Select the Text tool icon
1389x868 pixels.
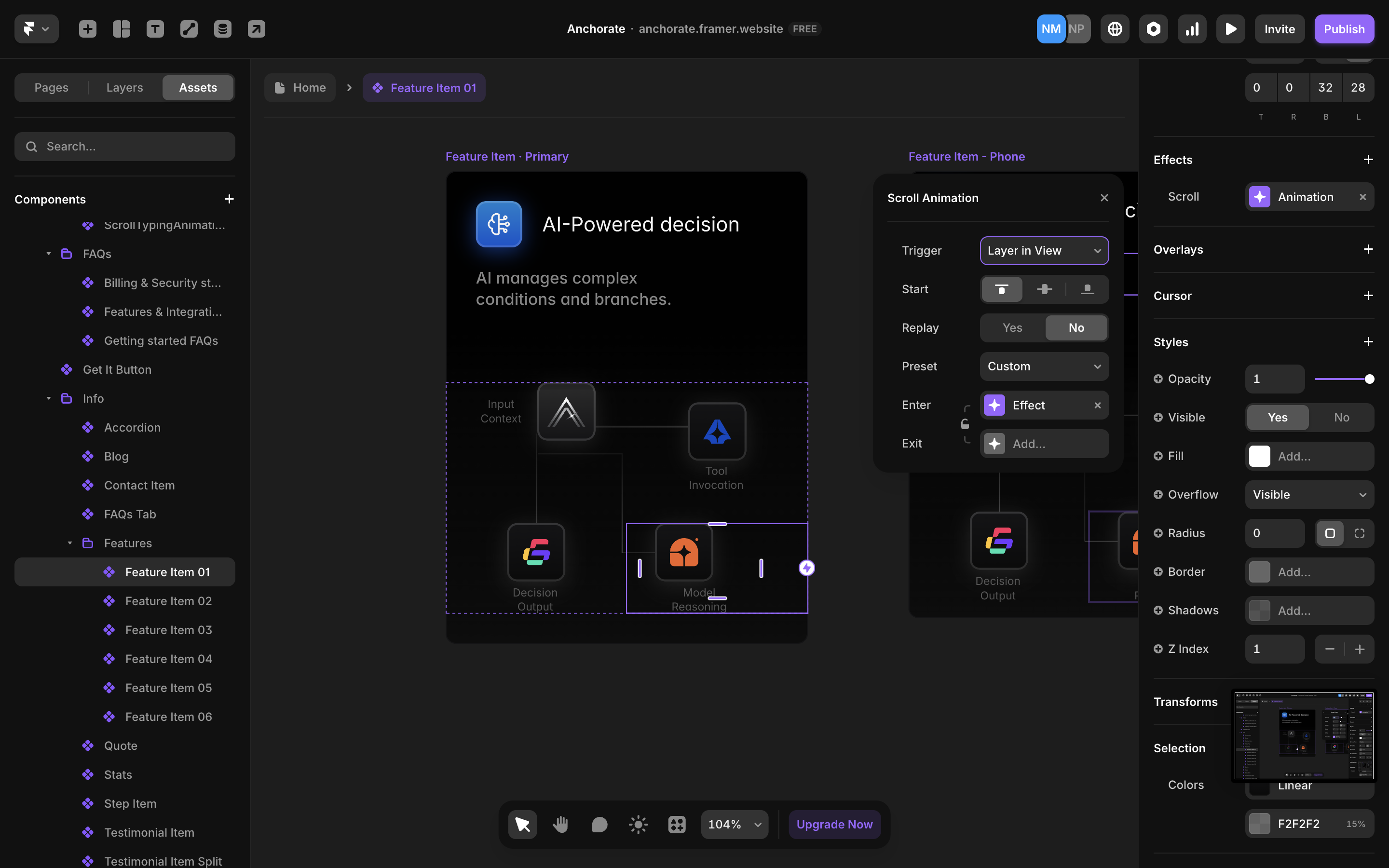point(155,29)
